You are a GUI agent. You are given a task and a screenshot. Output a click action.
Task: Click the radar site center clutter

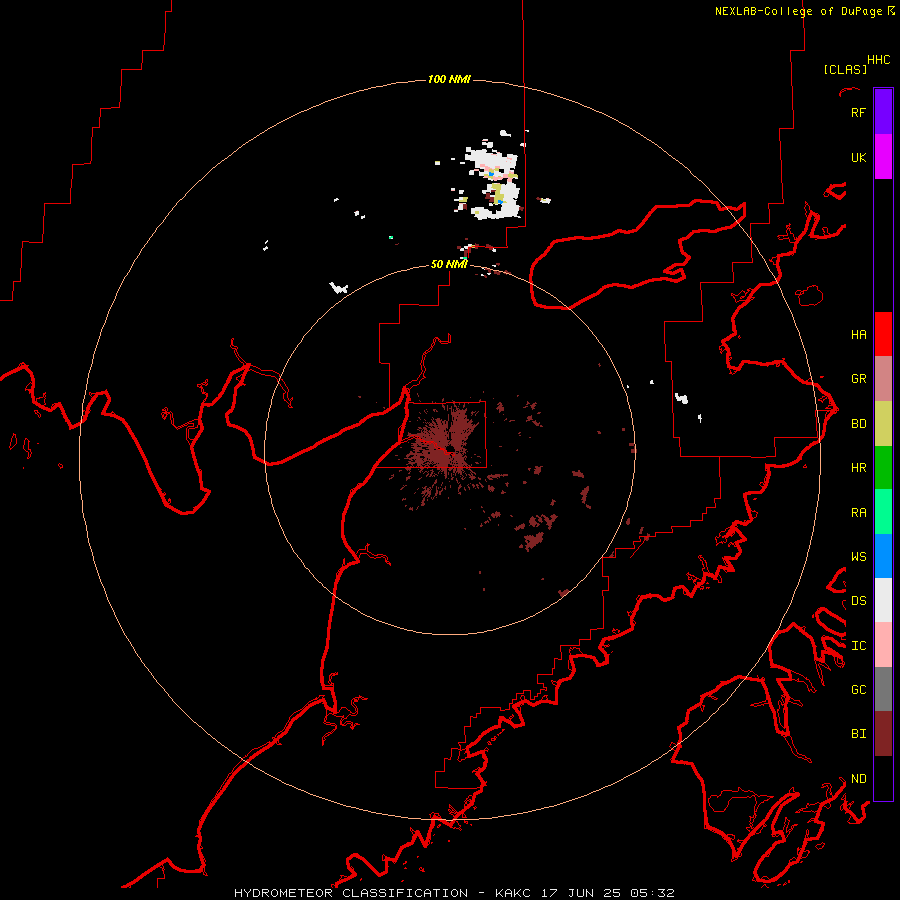(447, 447)
